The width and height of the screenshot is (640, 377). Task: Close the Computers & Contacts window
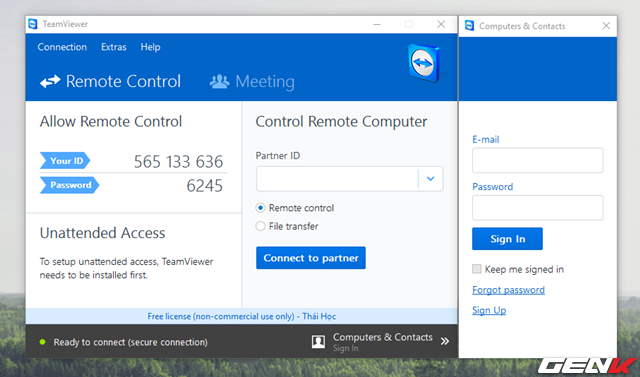tap(606, 26)
